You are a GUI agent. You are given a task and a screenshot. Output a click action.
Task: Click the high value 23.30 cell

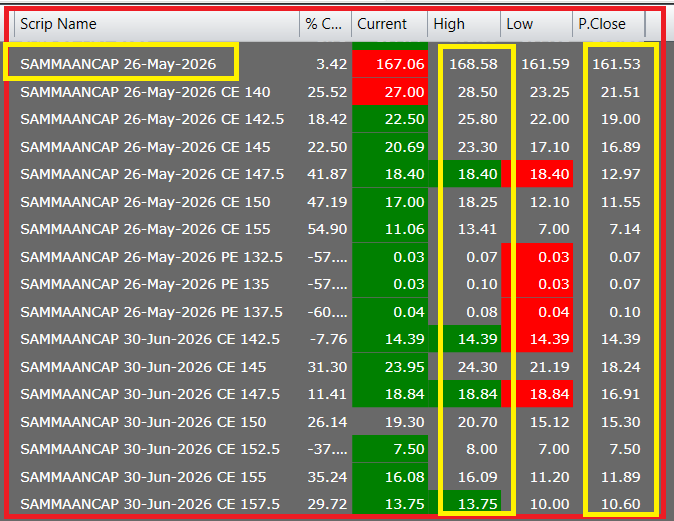pyautogui.click(x=465, y=147)
